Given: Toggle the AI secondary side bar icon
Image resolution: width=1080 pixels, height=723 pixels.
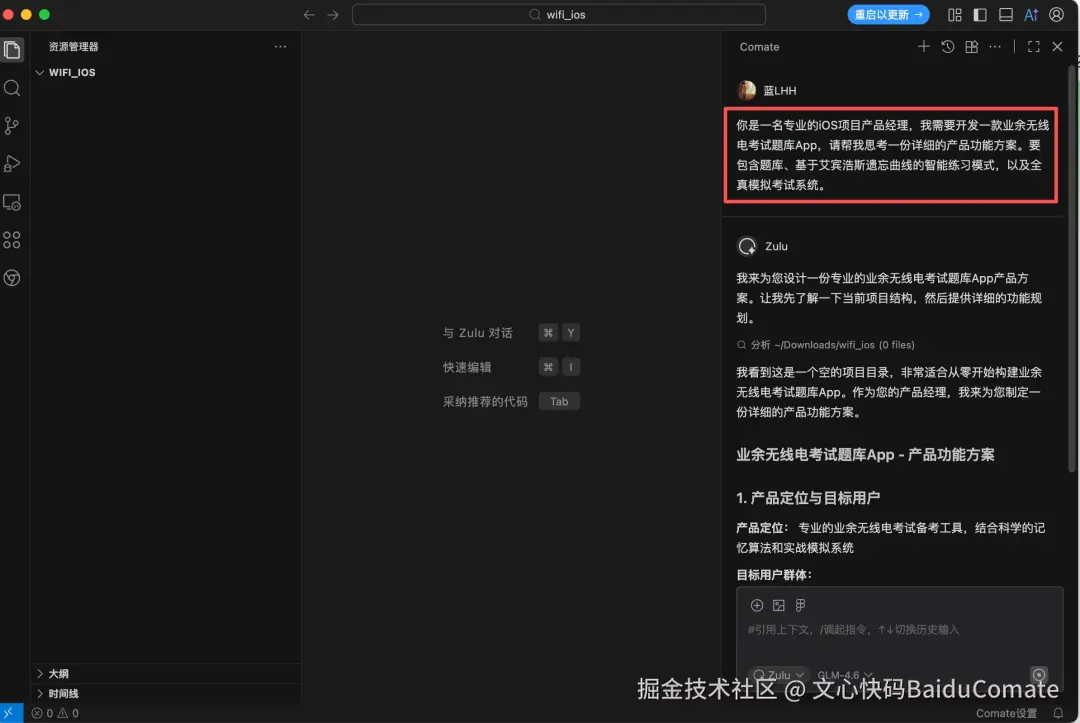Looking at the screenshot, I should point(1031,14).
